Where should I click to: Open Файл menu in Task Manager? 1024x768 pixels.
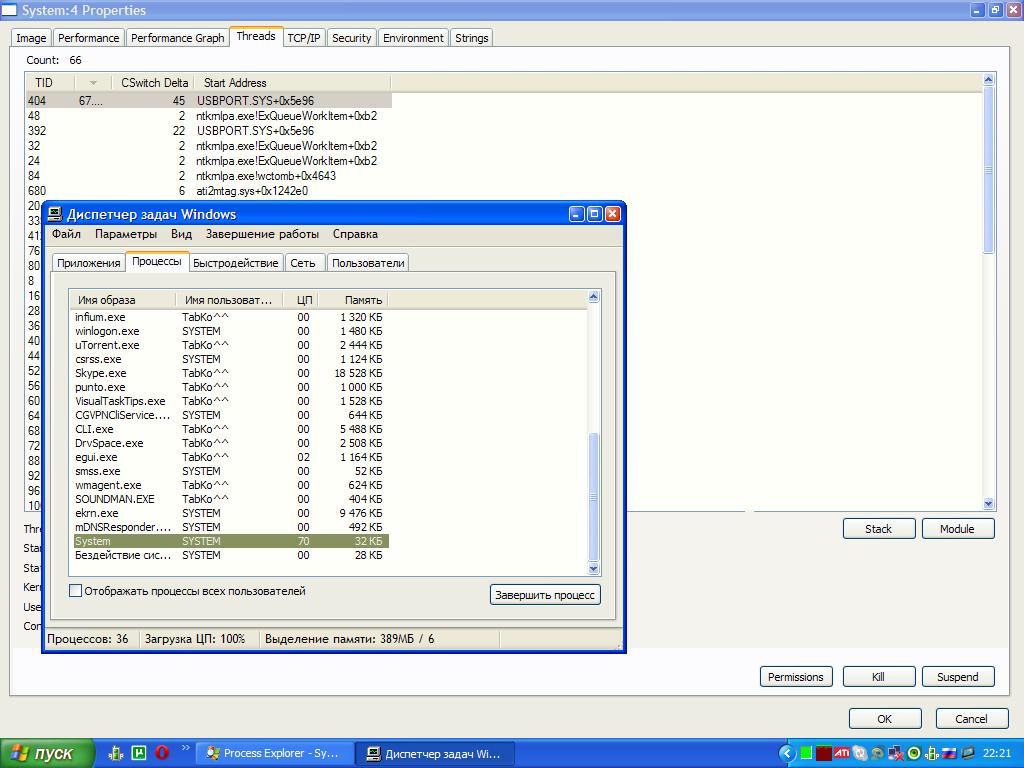point(66,234)
